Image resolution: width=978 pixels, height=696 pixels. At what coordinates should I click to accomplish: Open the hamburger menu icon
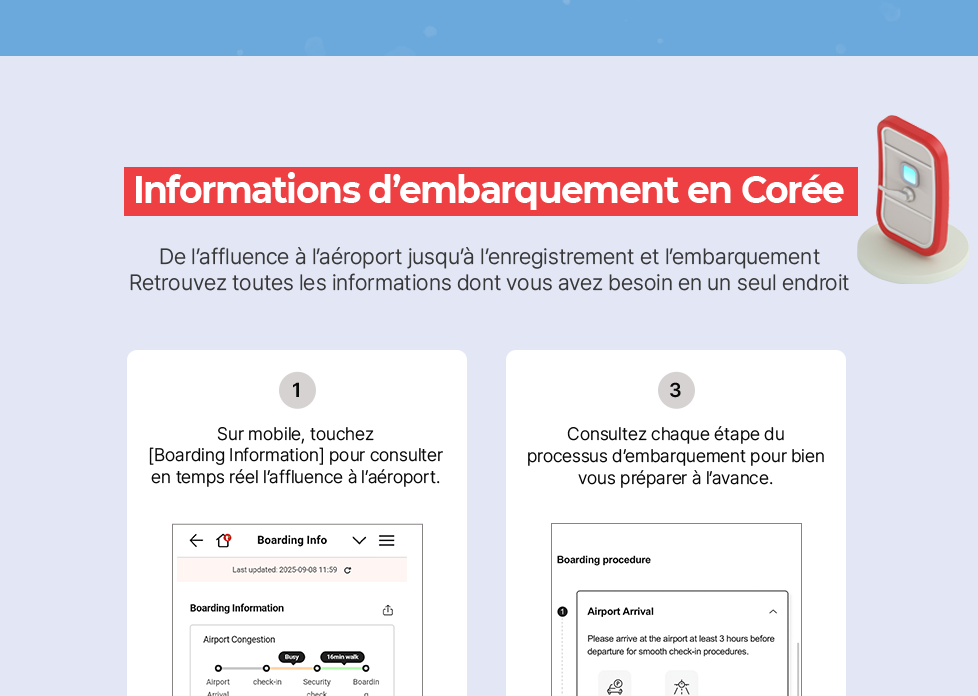coord(386,540)
